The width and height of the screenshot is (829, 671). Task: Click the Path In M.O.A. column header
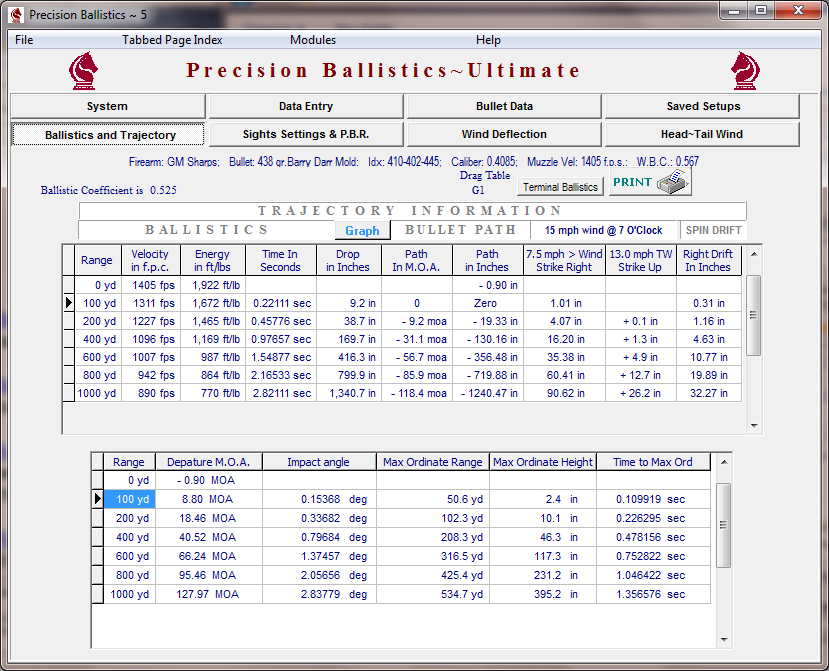point(417,260)
